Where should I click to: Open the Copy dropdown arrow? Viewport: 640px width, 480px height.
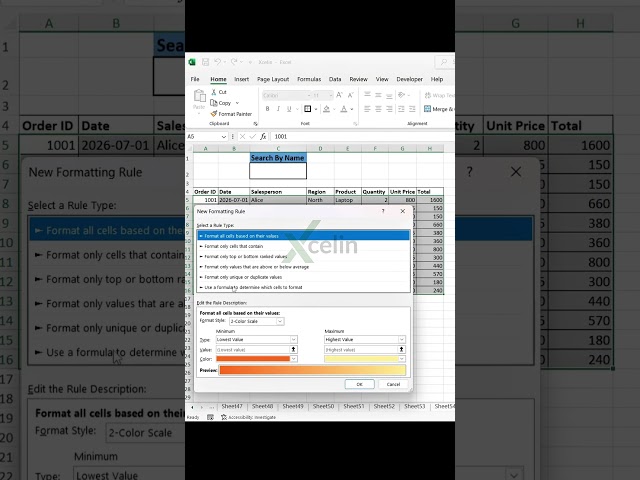pos(238,103)
